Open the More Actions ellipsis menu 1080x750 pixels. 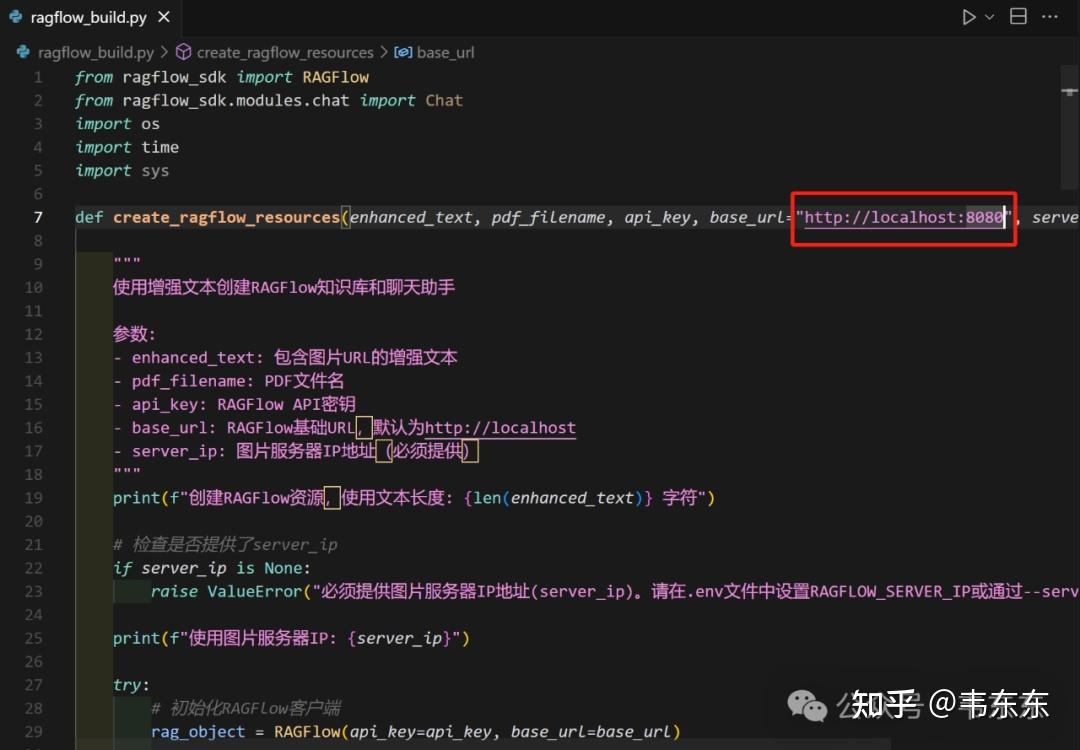(1050, 17)
